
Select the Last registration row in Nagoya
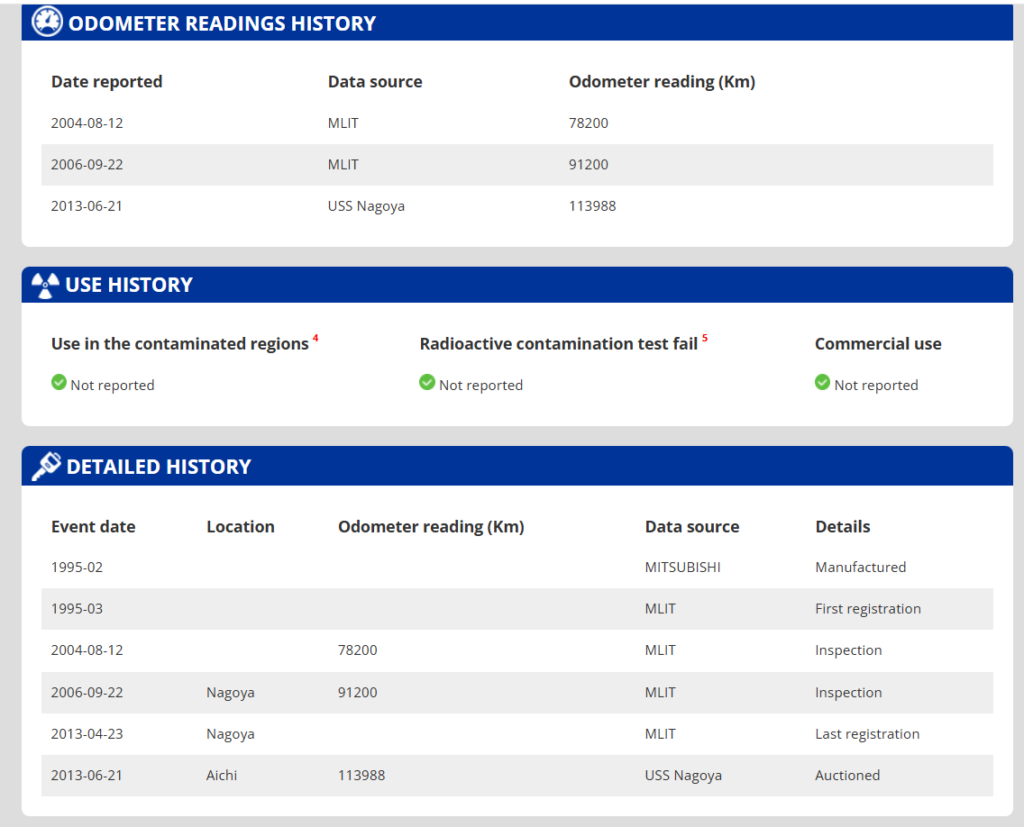tap(517, 734)
